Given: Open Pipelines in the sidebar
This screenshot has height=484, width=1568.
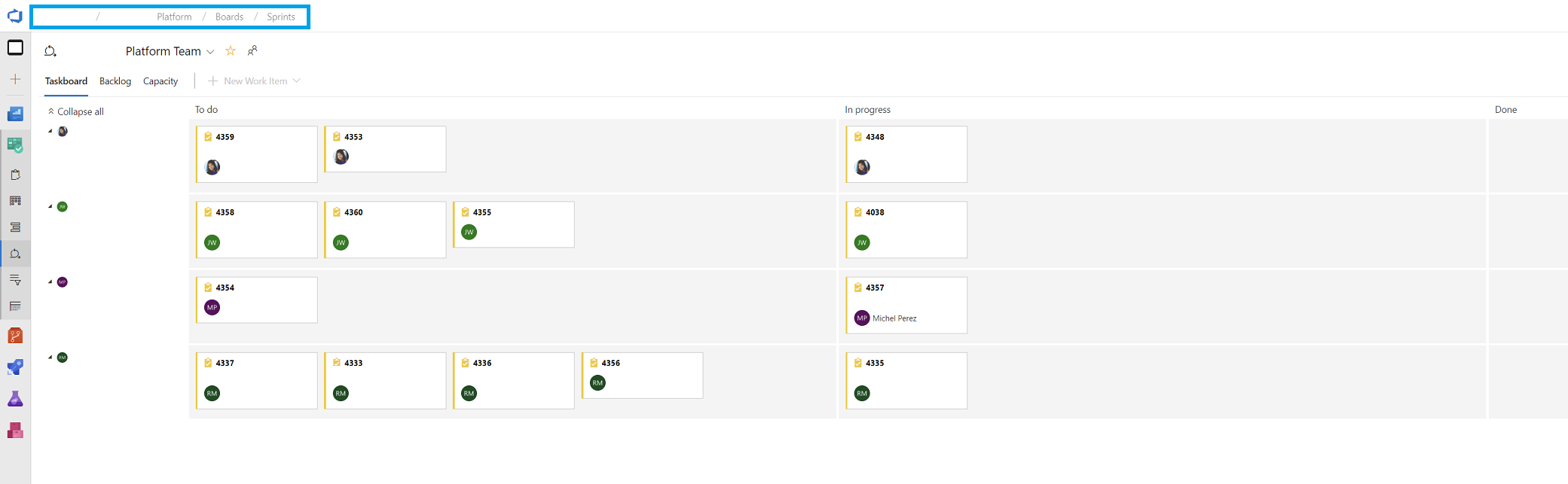Looking at the screenshot, I should (x=15, y=367).
